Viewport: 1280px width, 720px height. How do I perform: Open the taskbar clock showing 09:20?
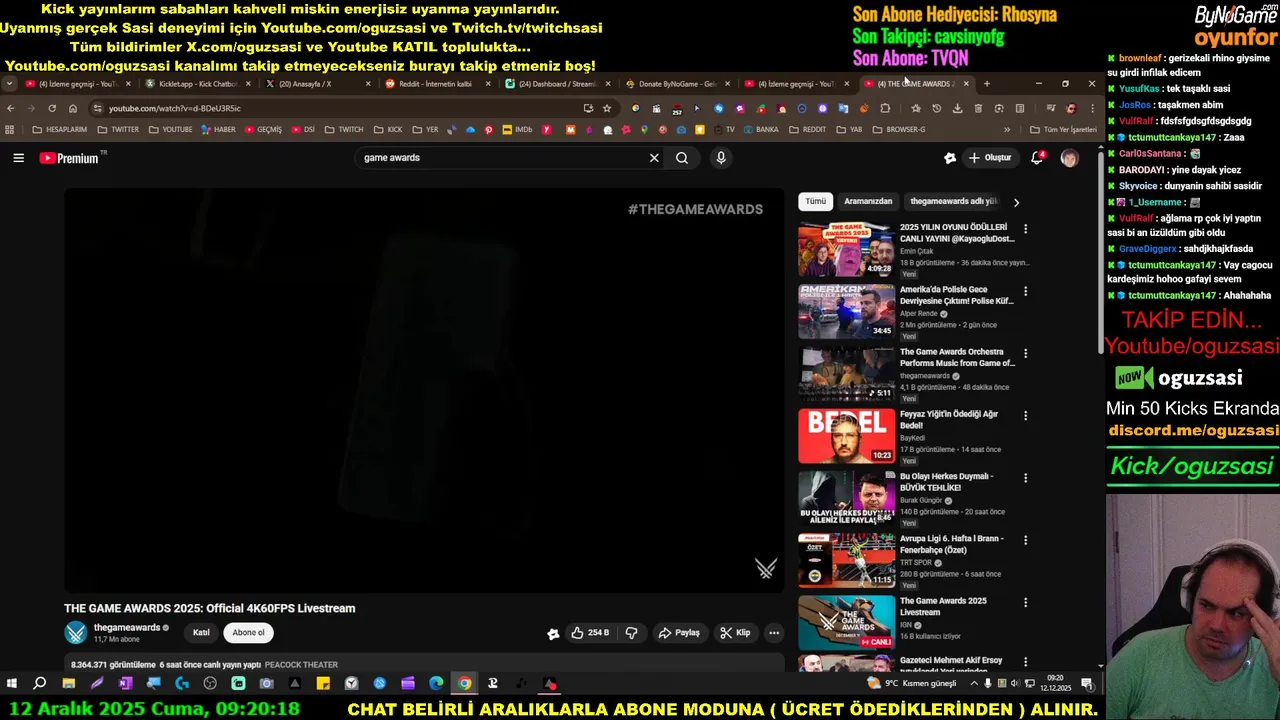click(x=1055, y=684)
